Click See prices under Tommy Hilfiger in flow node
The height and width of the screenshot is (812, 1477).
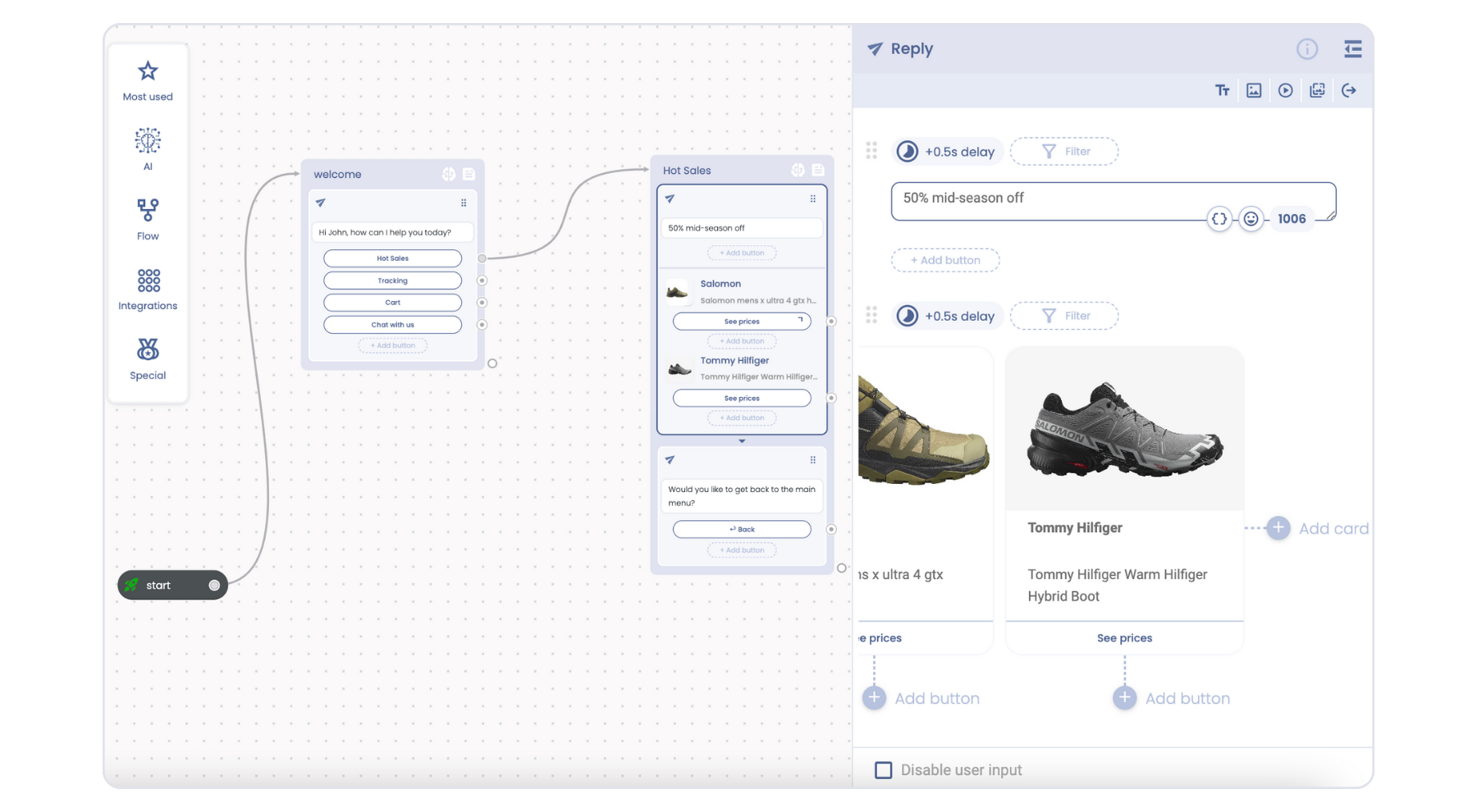pyautogui.click(x=742, y=398)
